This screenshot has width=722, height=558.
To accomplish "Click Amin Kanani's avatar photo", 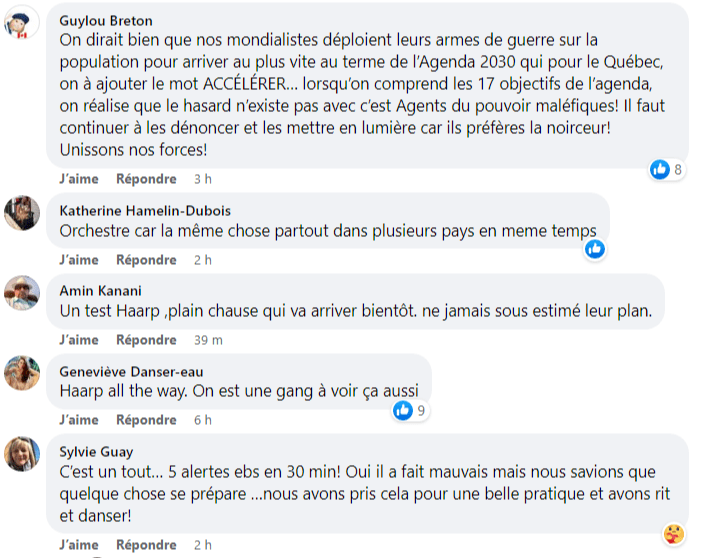I will pos(21,293).
